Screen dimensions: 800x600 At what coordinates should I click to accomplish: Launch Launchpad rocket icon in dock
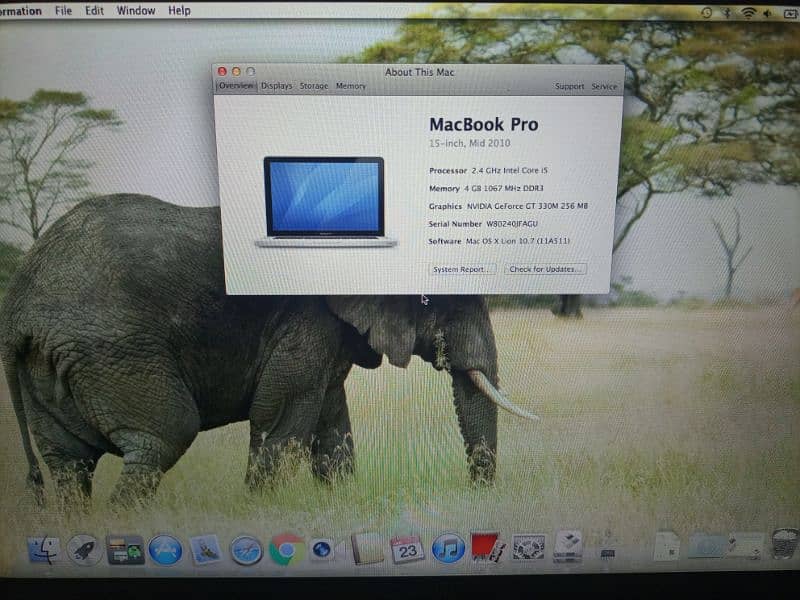click(84, 549)
